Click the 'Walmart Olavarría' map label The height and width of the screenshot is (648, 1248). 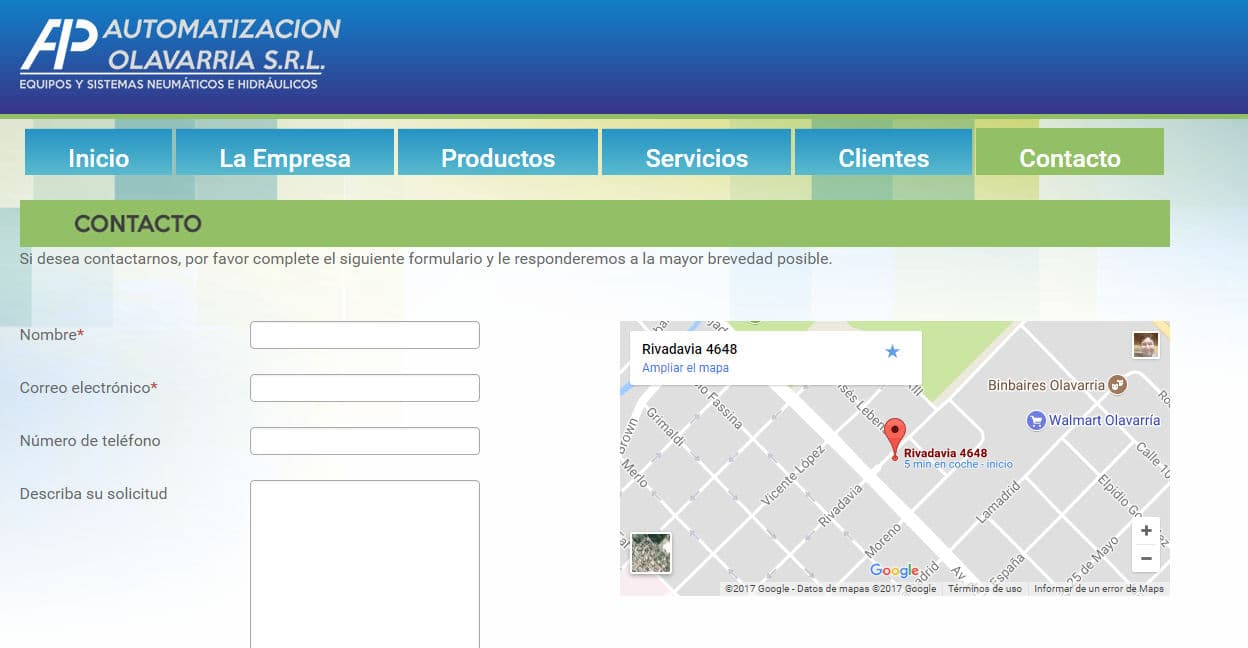pos(1104,421)
